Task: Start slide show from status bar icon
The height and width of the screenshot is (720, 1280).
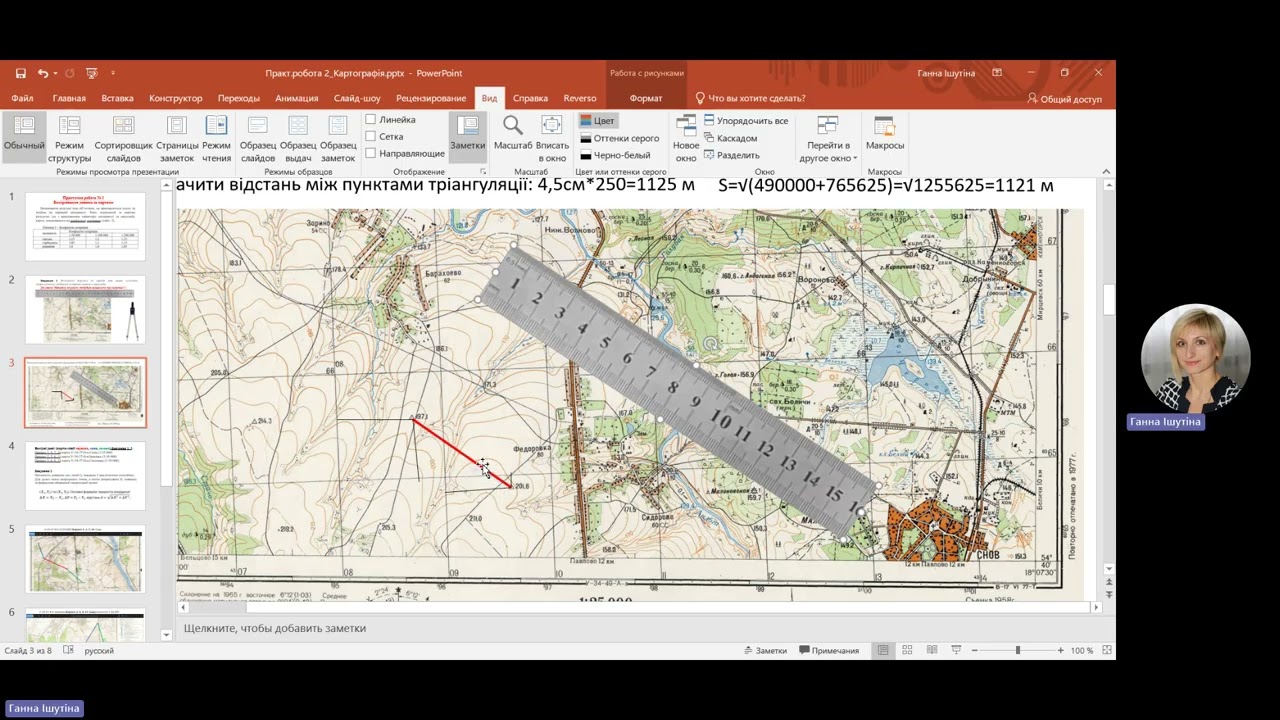Action: coord(956,650)
